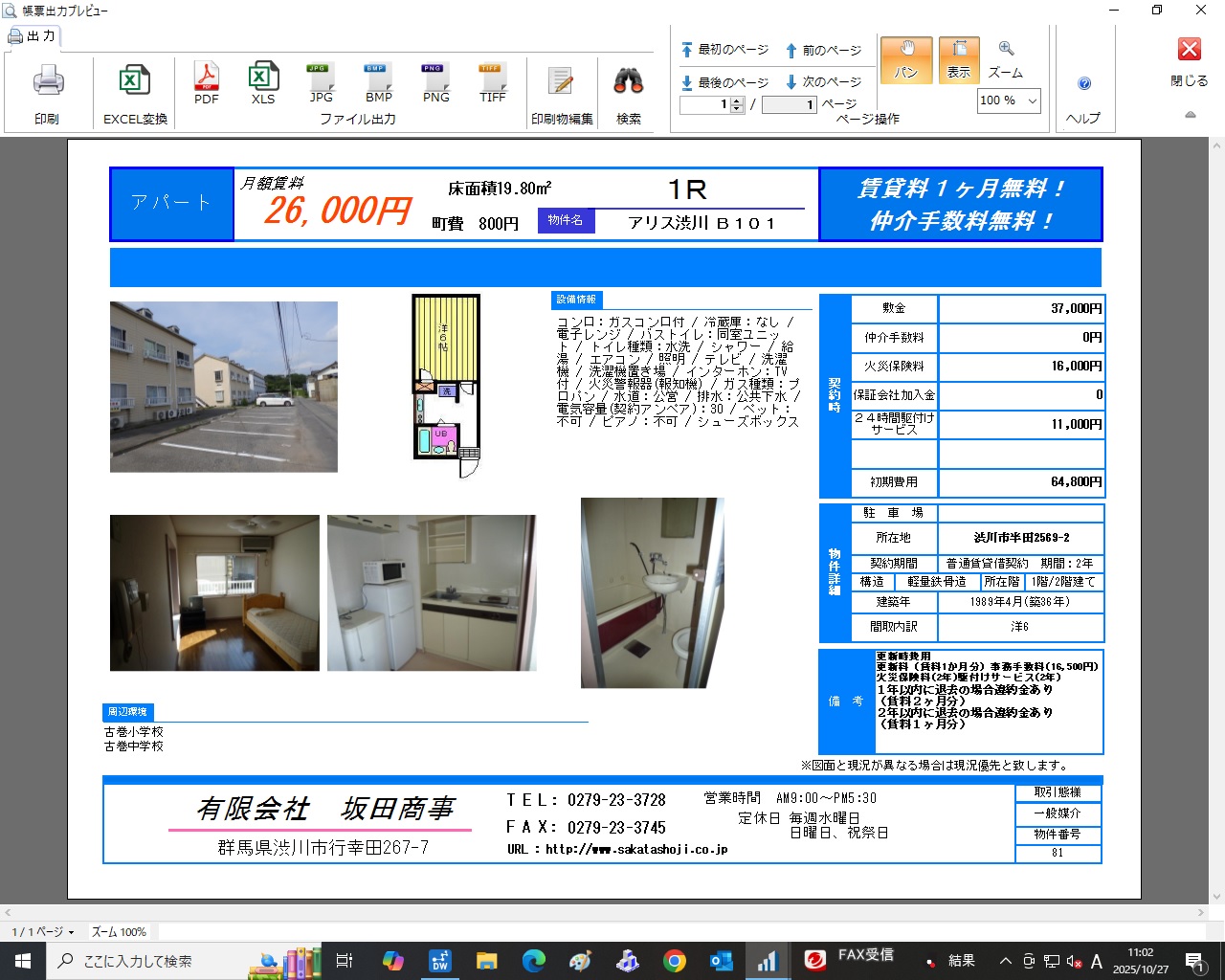Export the report as XLS file
Viewport: 1225px width, 980px height.
tap(263, 82)
